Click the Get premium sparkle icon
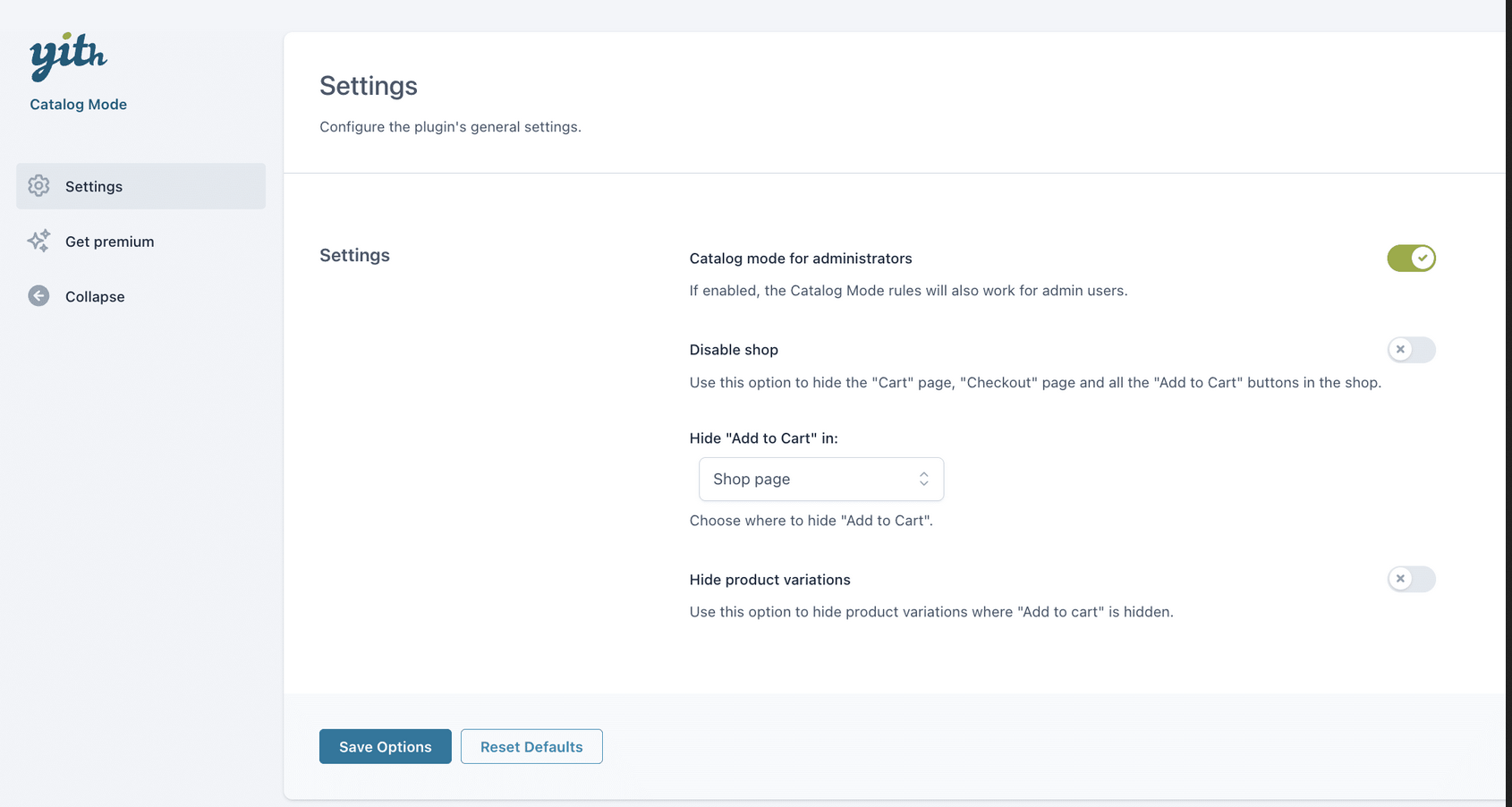1512x807 pixels. pos(38,241)
